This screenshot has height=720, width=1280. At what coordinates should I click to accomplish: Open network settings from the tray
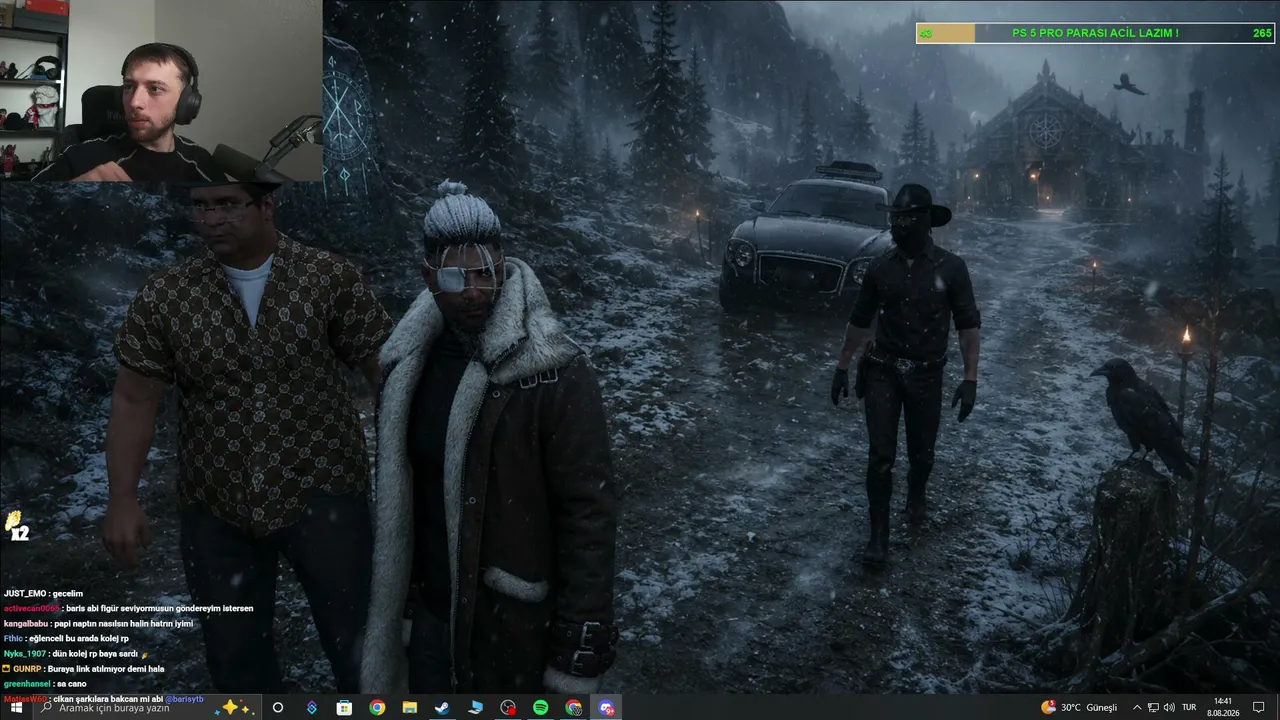(x=1153, y=708)
